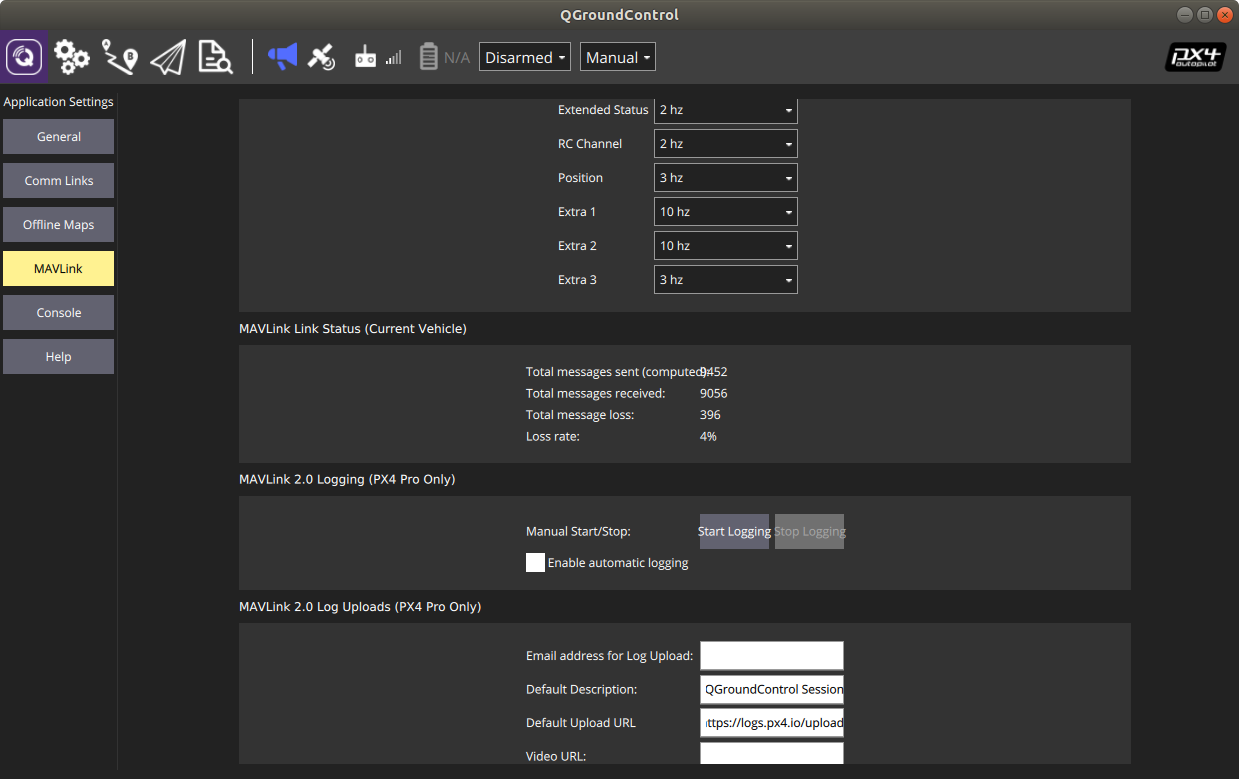Viewport: 1239px width, 779px height.
Task: Show vehicle messages via megaphone icon
Action: click(x=283, y=57)
